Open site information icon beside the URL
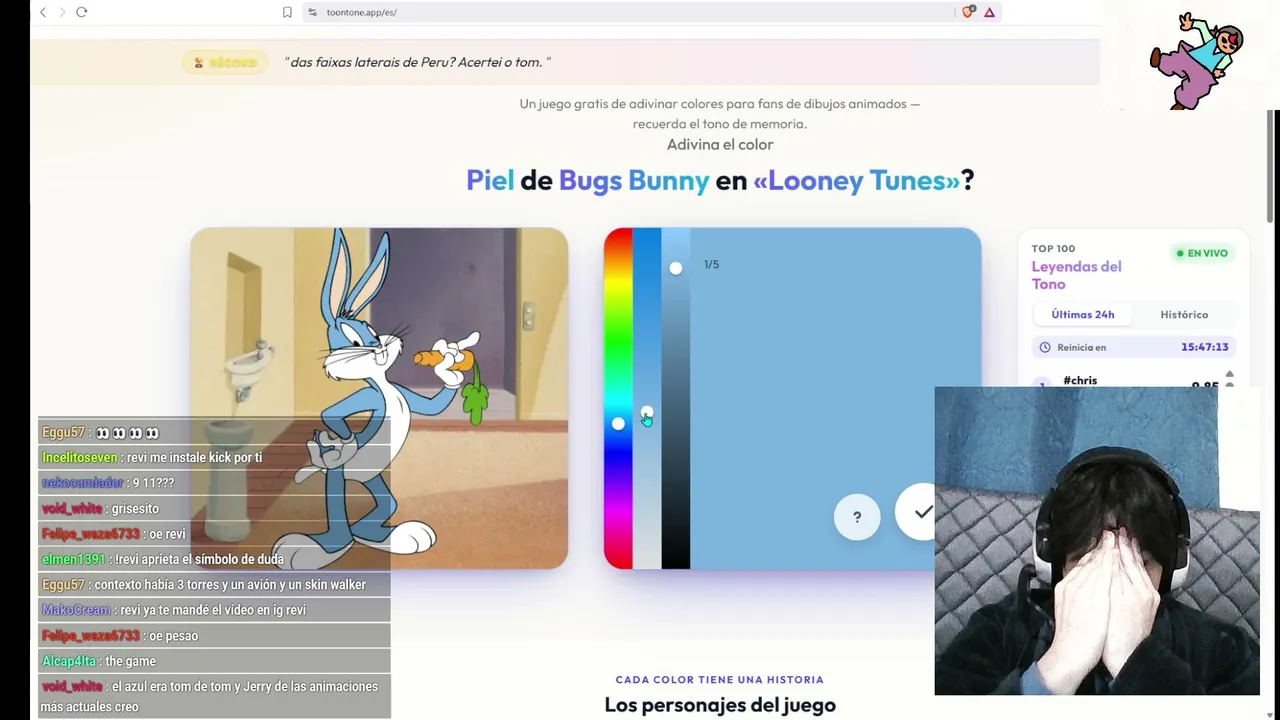 312,12
